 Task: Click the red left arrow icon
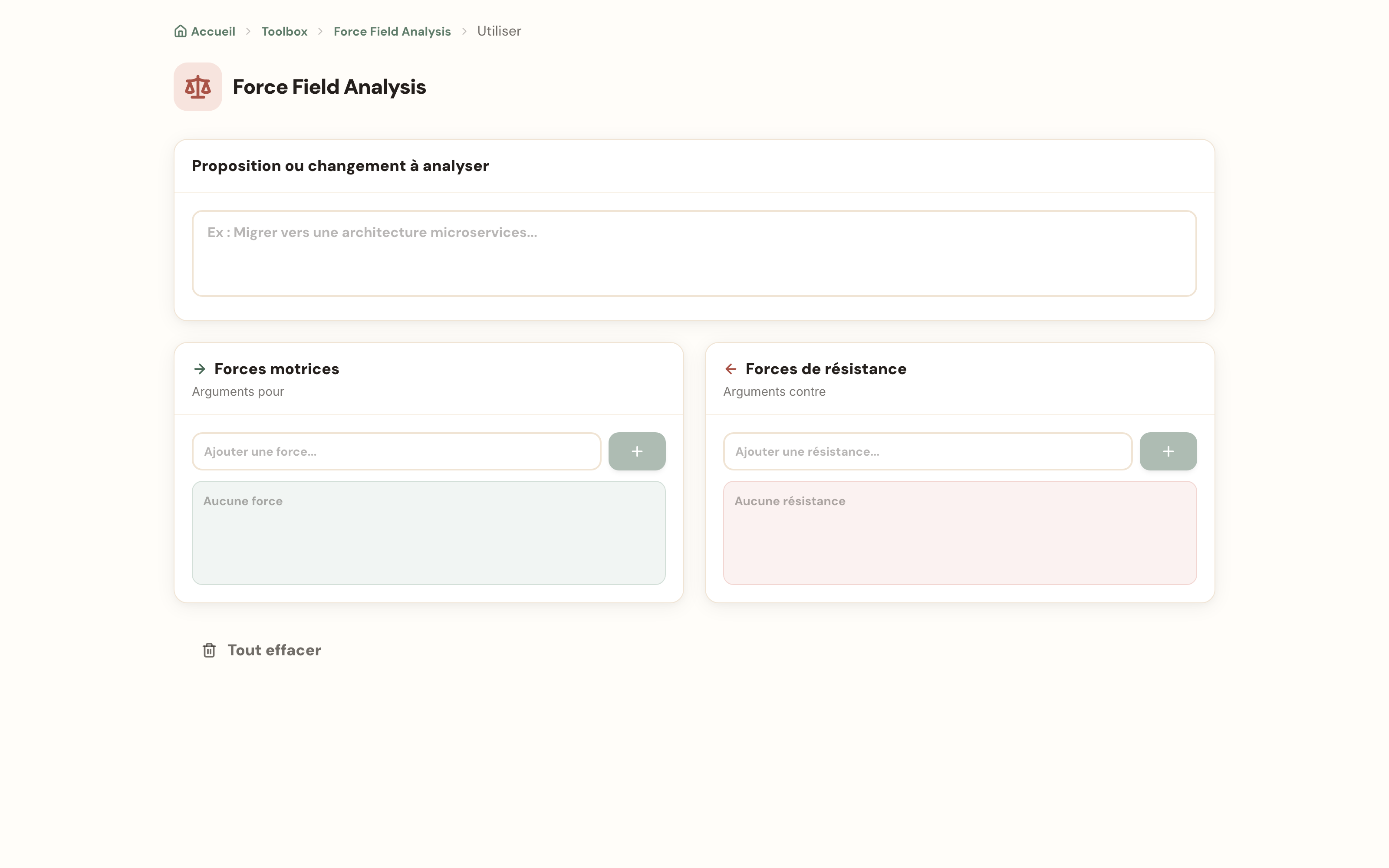tap(731, 369)
